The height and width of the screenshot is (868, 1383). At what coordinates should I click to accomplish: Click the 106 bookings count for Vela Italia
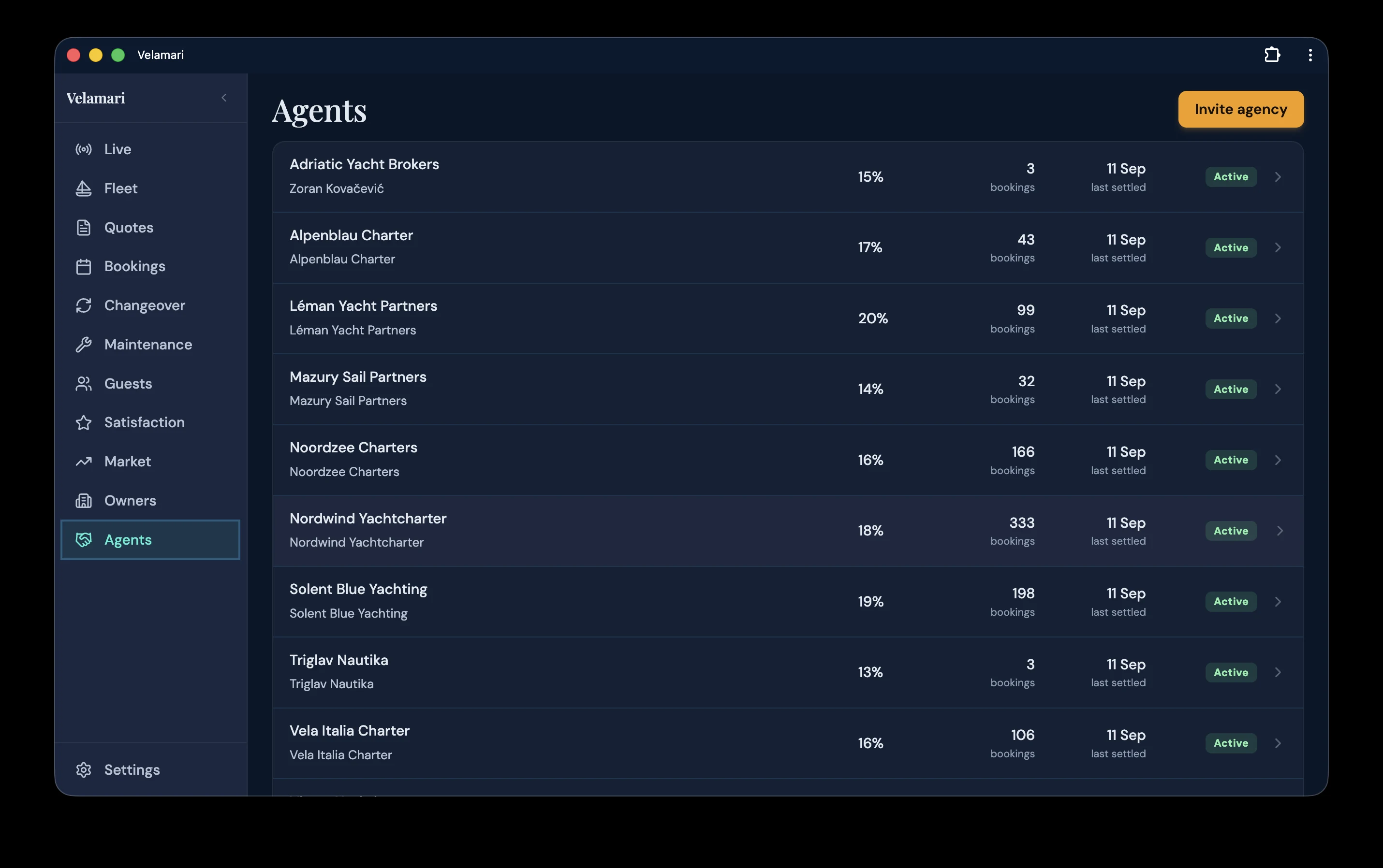(1022, 735)
